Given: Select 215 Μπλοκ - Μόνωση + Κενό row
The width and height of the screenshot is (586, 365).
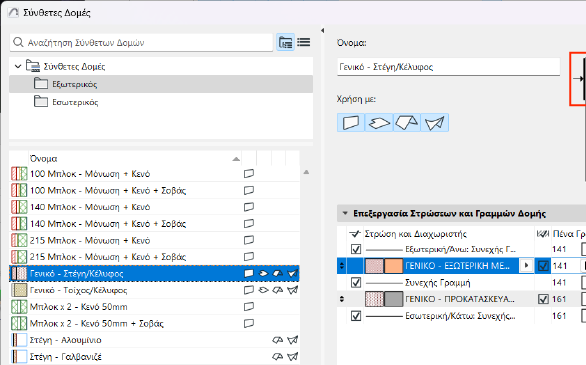Looking at the screenshot, I should click(154, 240).
